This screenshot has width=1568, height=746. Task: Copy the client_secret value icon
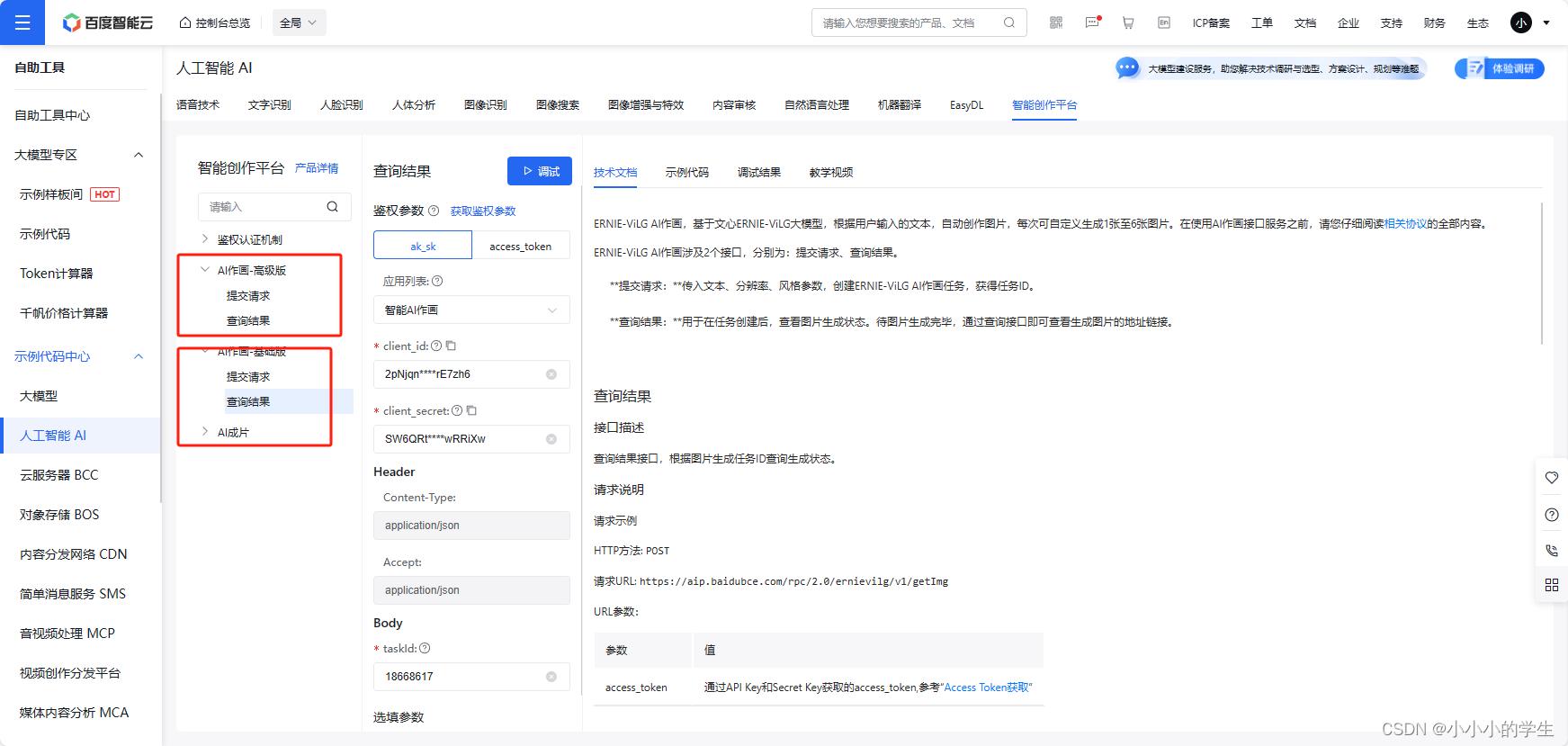471,410
